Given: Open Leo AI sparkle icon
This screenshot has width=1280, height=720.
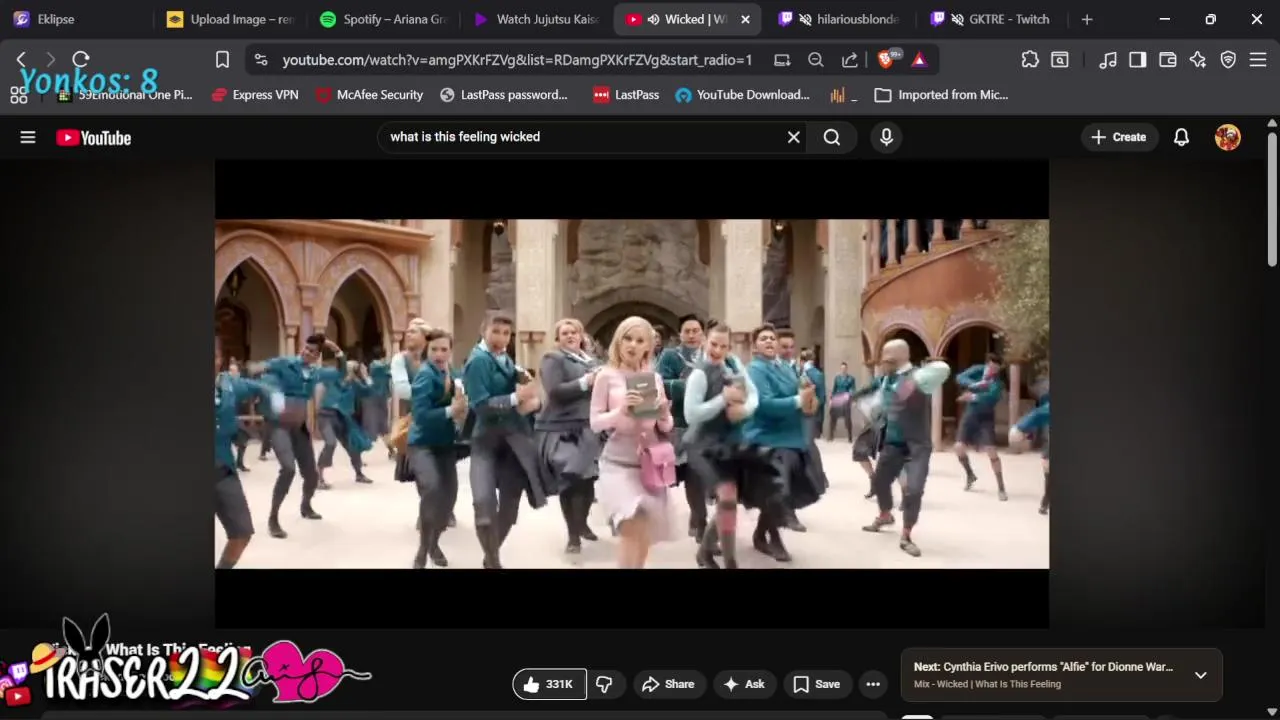Looking at the screenshot, I should coord(1198,60).
